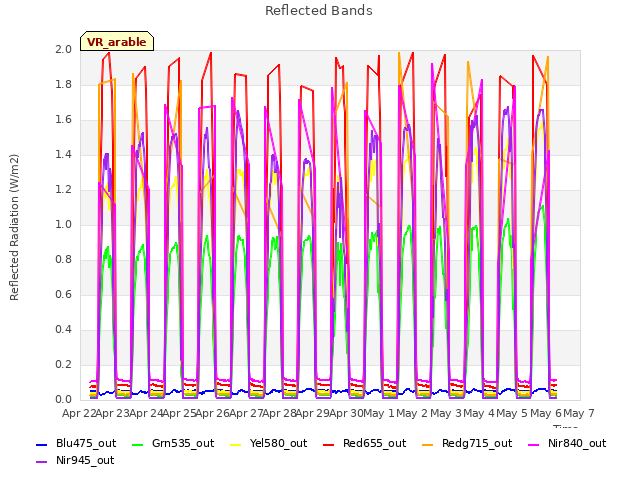Image resolution: width=640 pixels, height=480 pixels.
Task: Click the 1.8 y-axis tick label
Action: [x=64, y=84]
